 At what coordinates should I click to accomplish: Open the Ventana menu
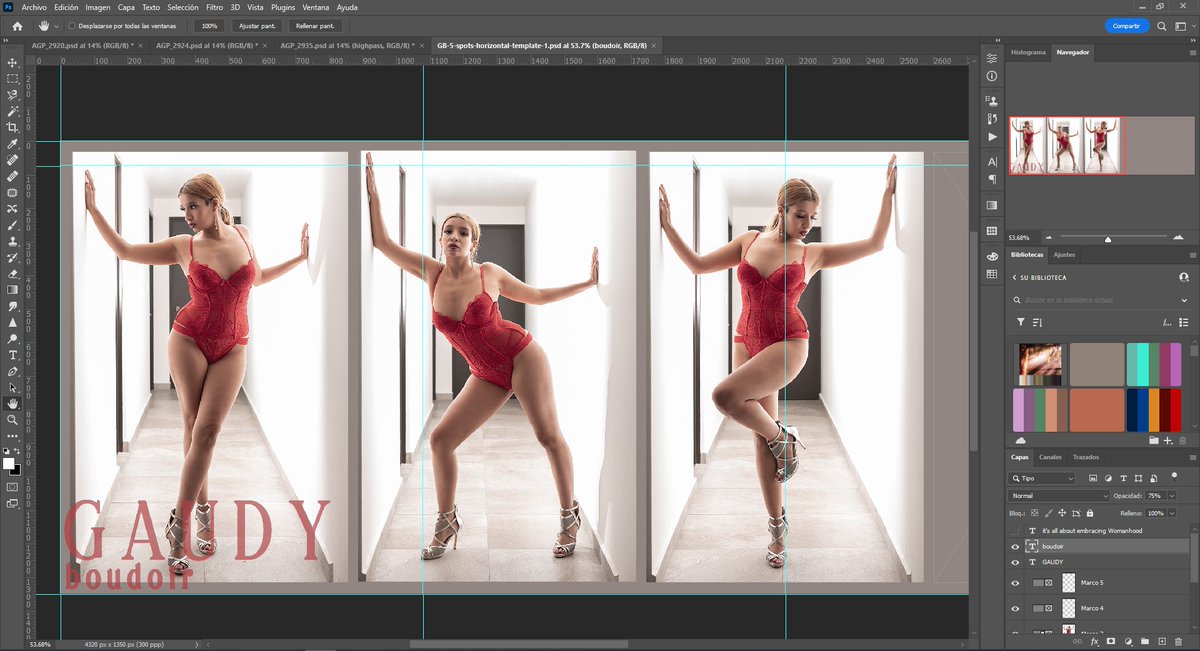point(316,7)
